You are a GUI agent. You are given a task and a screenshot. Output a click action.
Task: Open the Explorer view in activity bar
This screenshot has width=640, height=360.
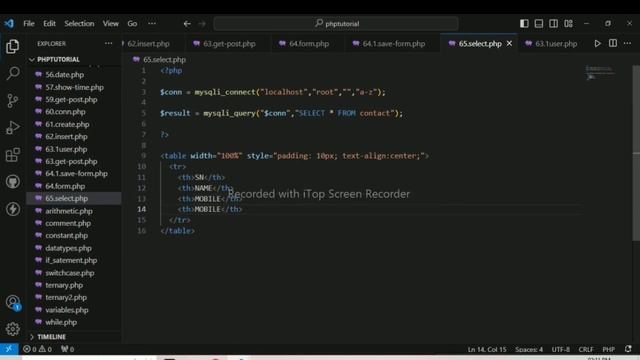13,46
